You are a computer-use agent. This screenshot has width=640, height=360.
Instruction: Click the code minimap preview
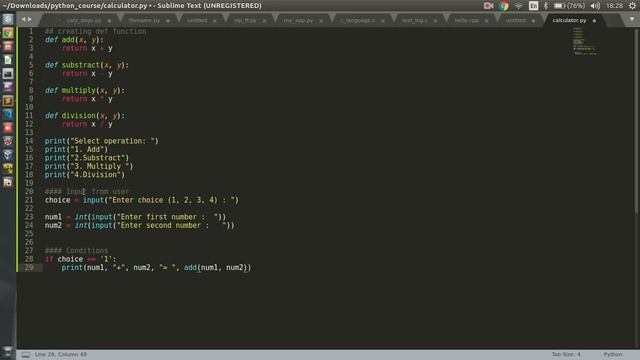click(584, 41)
